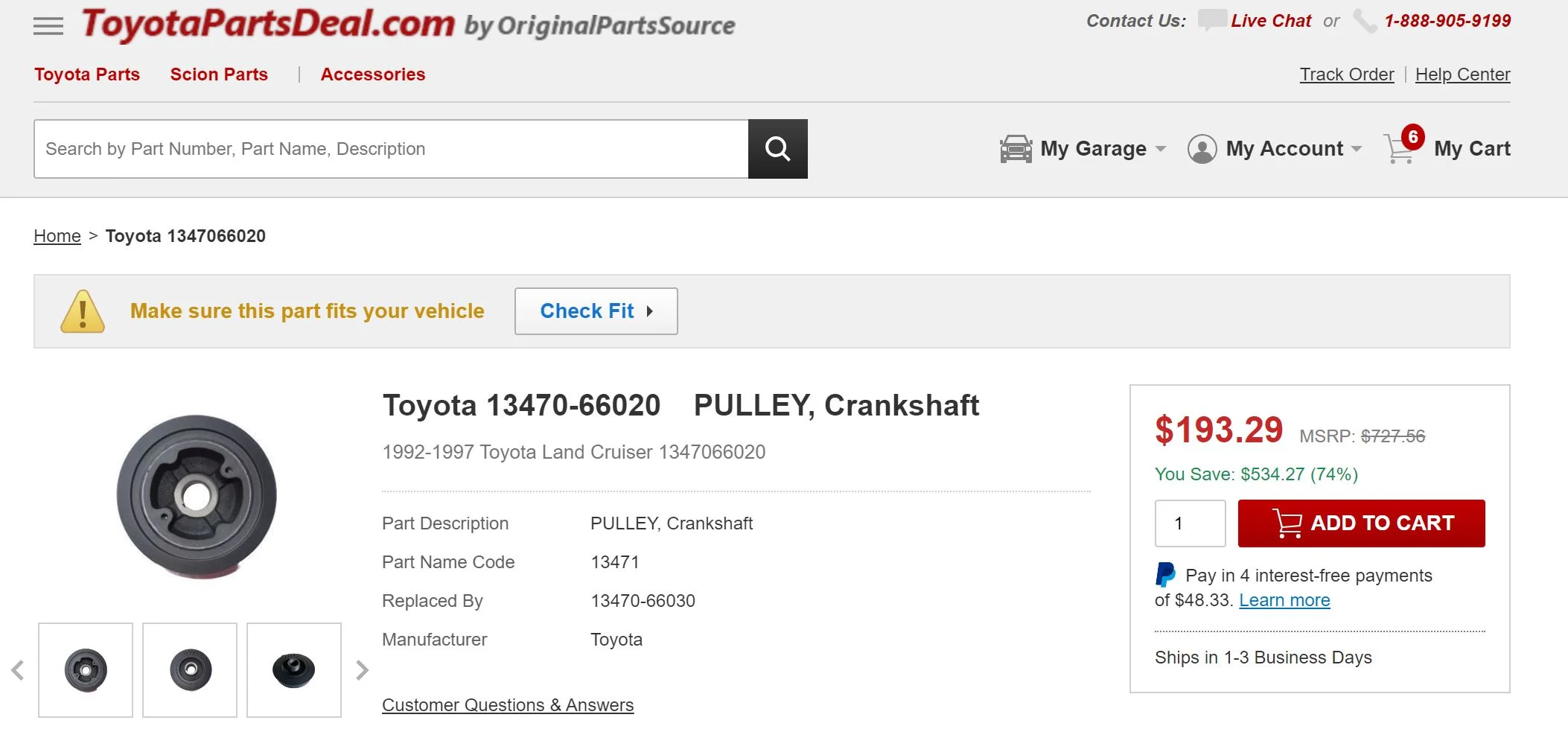Viewport: 1568px width, 729px height.
Task: Click the Ships in 1-3 Business Days text
Action: (1263, 658)
